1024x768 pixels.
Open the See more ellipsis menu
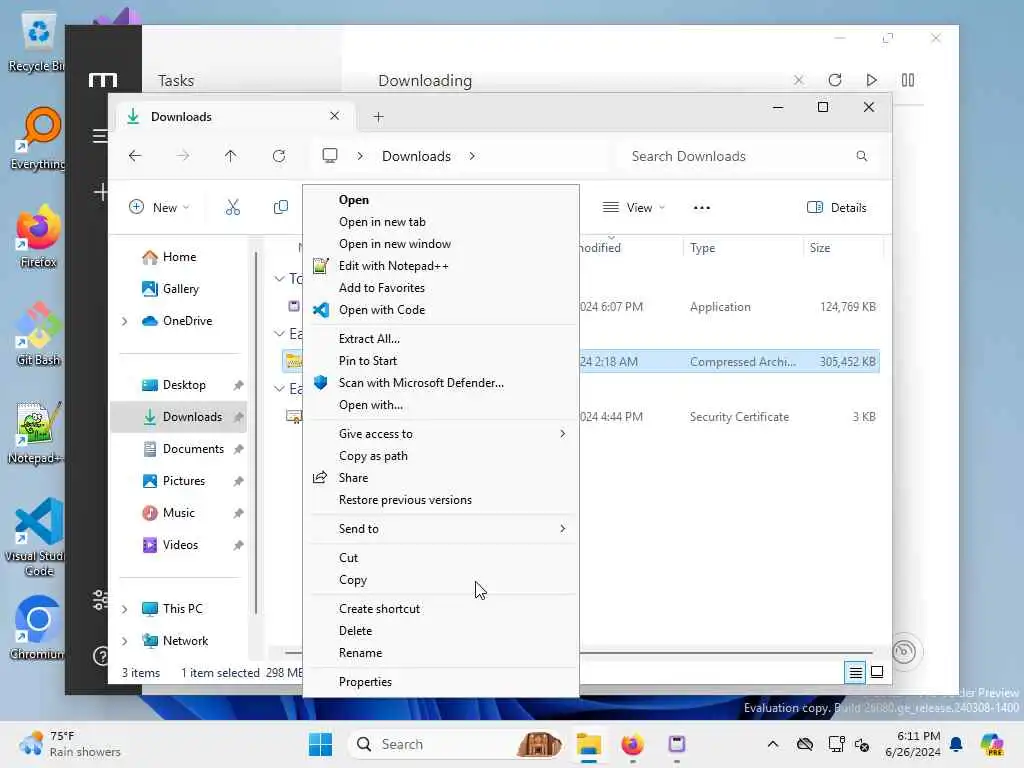pos(701,208)
